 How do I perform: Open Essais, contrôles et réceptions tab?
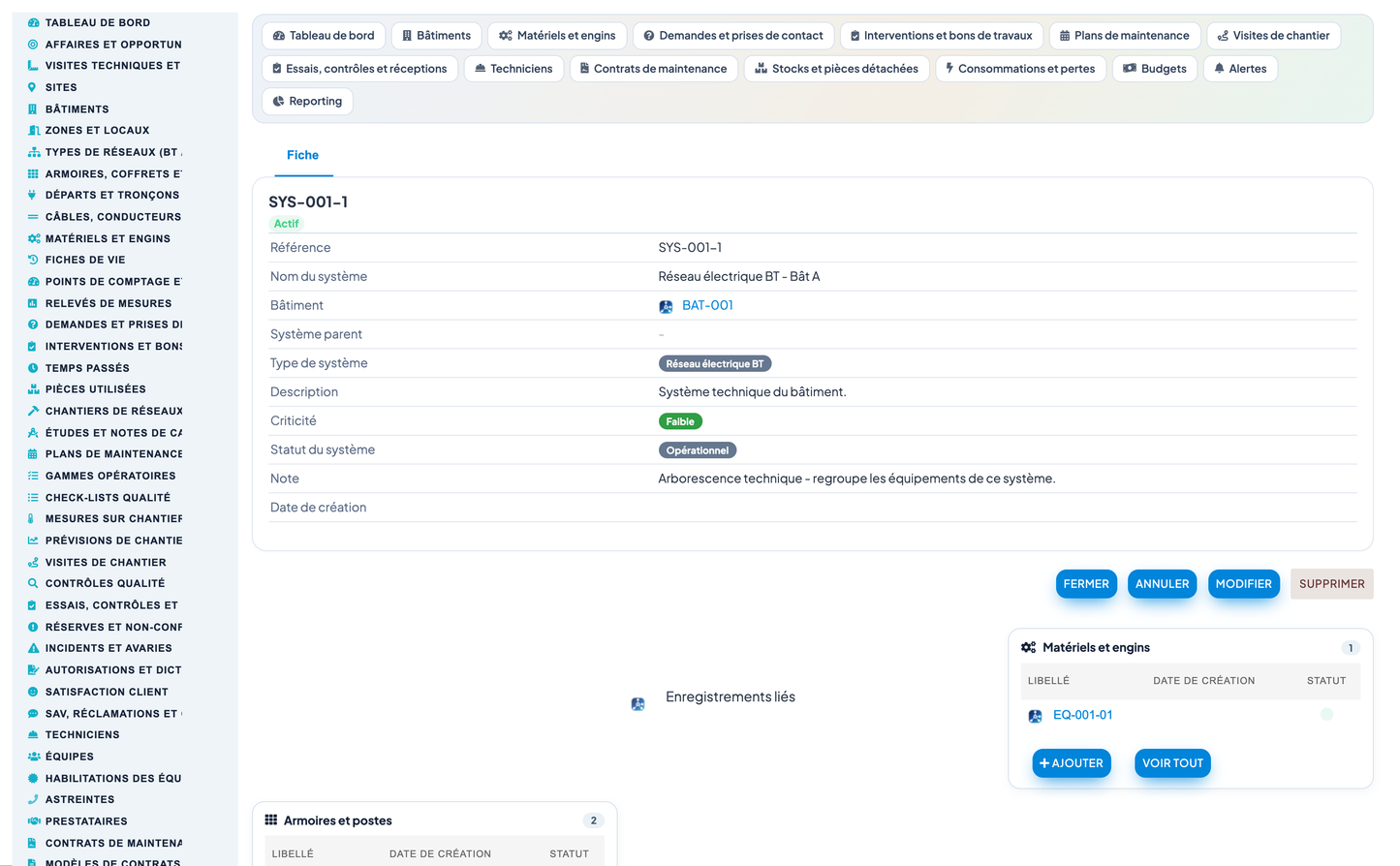point(360,69)
